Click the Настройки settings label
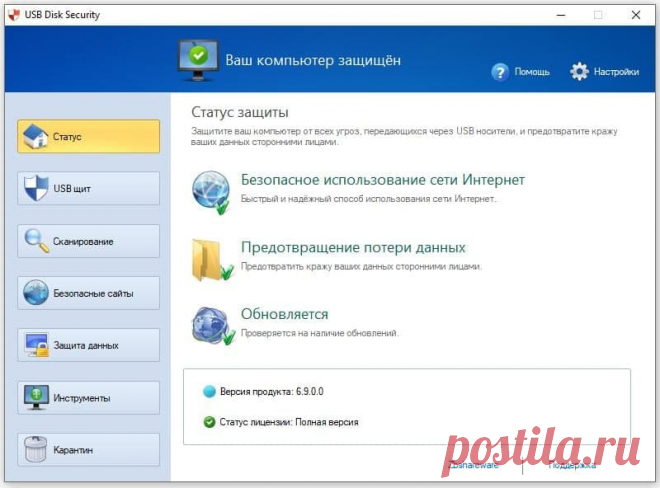 tap(616, 72)
